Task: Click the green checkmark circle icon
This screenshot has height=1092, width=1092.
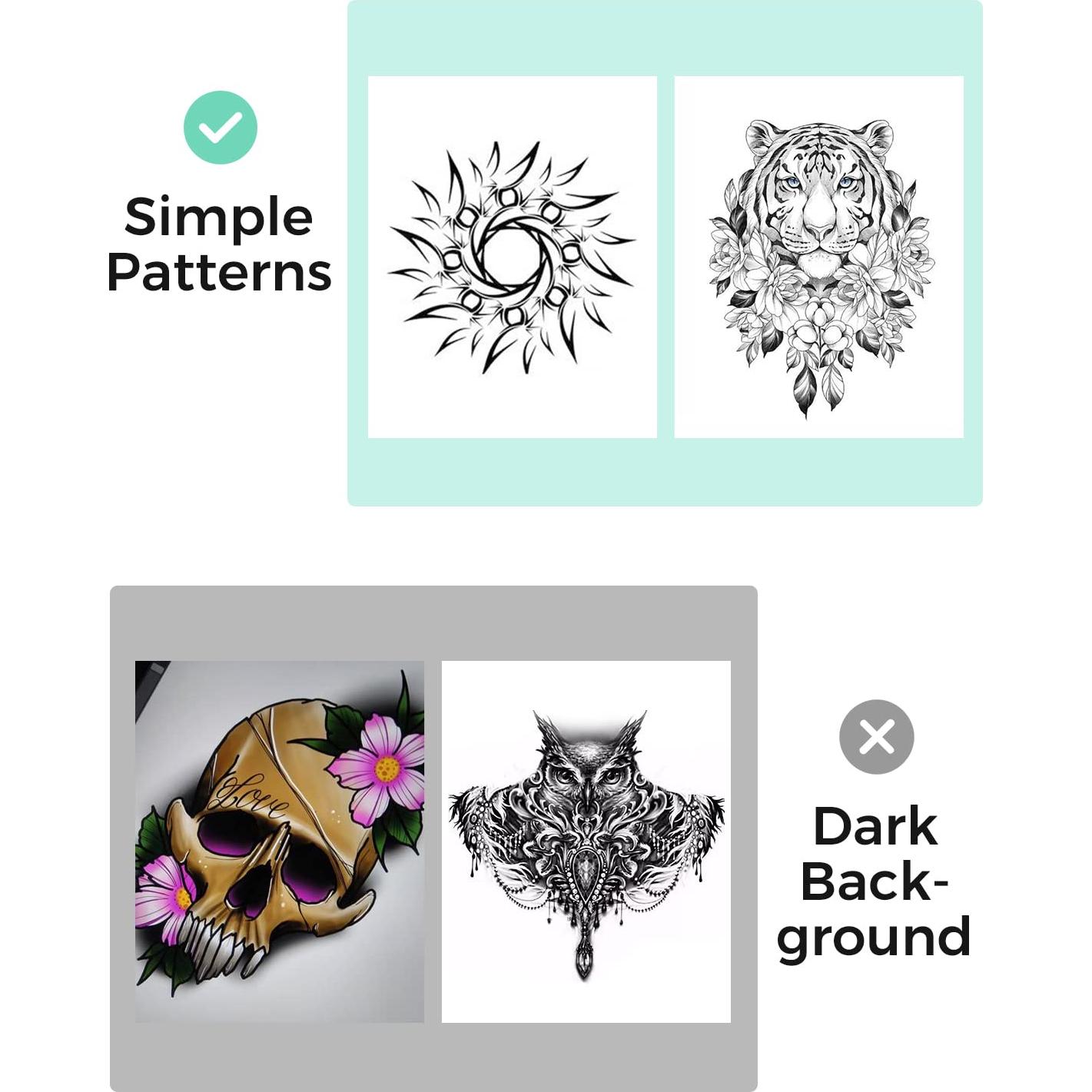Action: 221,128
